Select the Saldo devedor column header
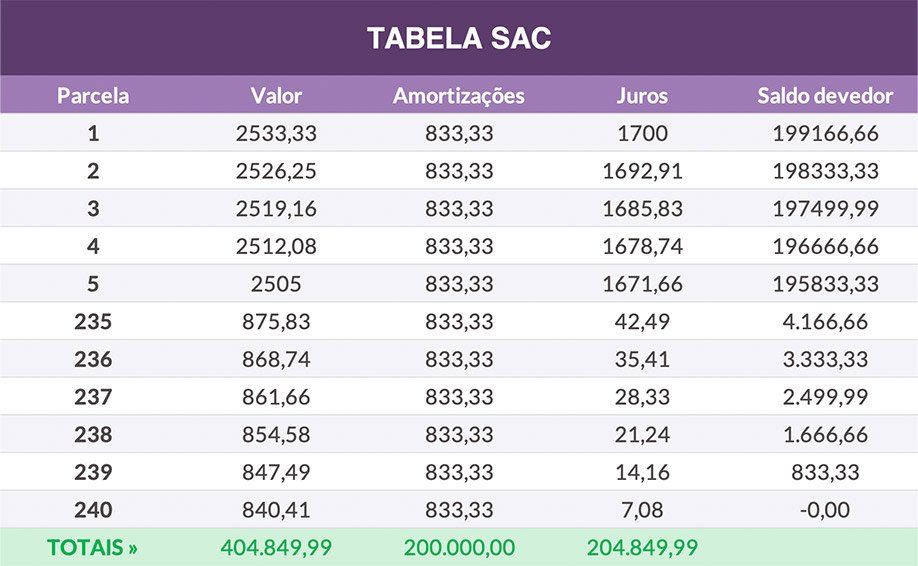Image resolution: width=918 pixels, height=566 pixels. (x=825, y=96)
